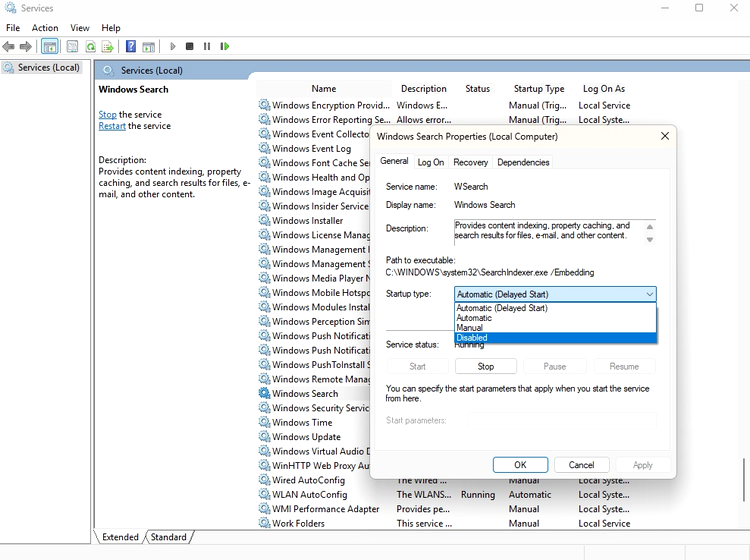Open the Help toolbar icon
Viewport: 750px width, 560px height.
[x=131, y=46]
